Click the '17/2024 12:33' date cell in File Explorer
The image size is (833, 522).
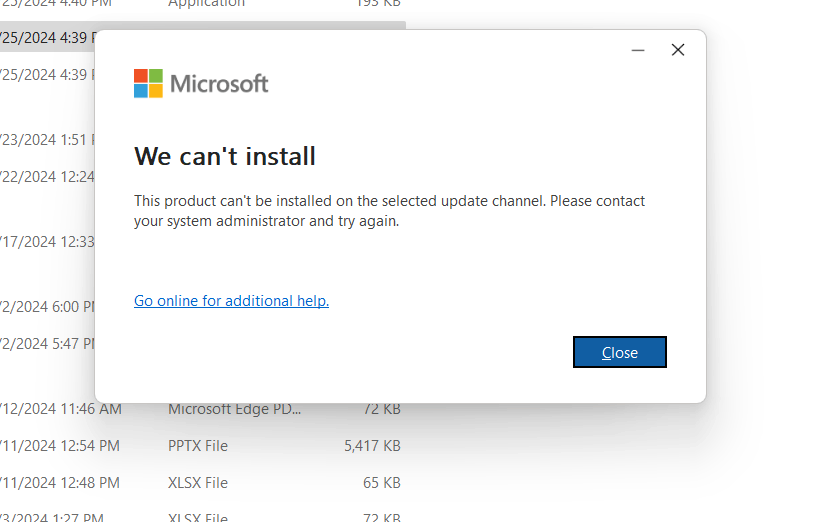pyautogui.click(x=47, y=242)
